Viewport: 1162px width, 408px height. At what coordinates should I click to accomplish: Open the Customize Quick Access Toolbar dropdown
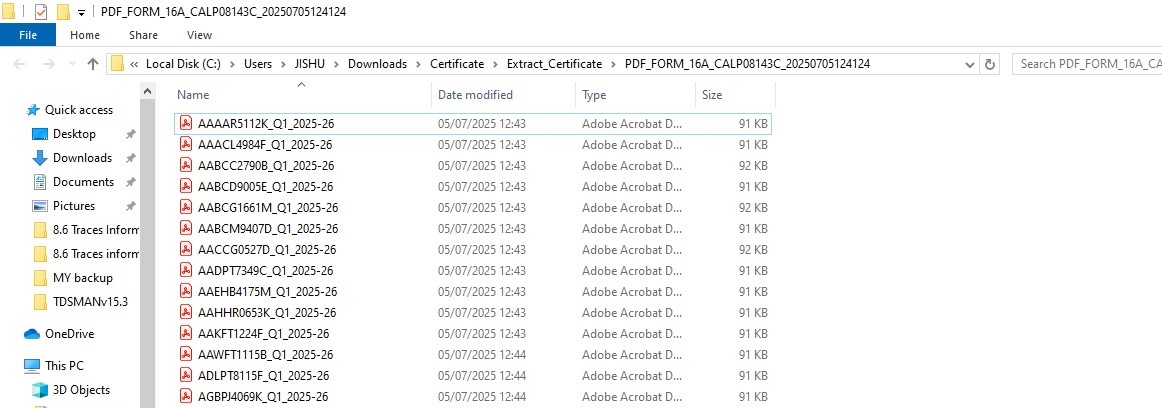point(81,13)
